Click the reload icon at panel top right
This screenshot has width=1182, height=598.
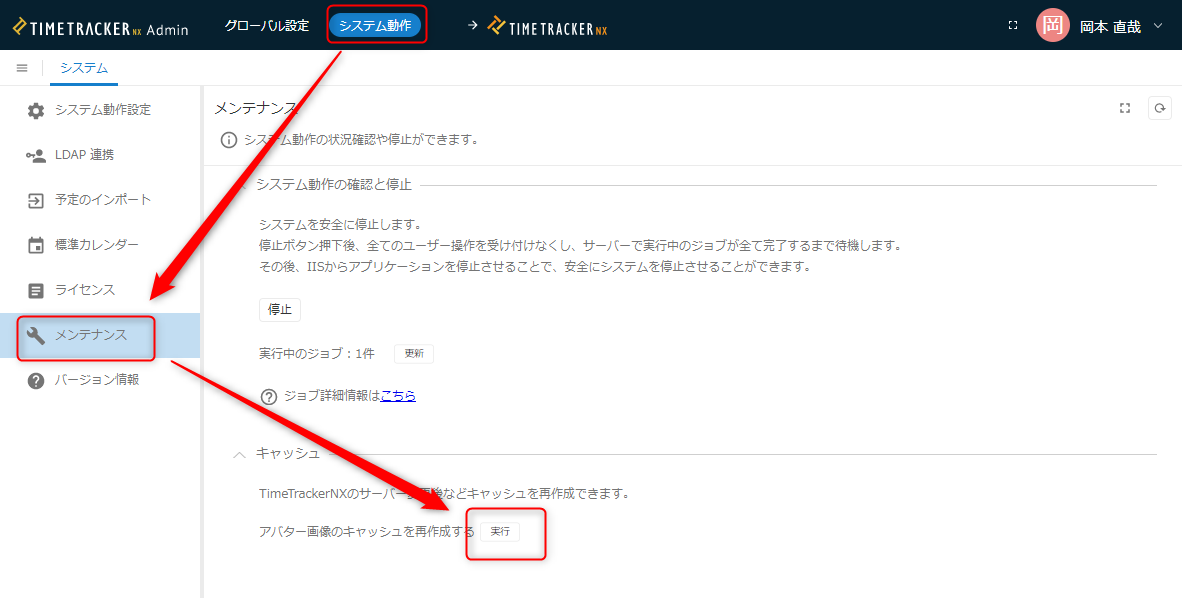[x=1160, y=108]
